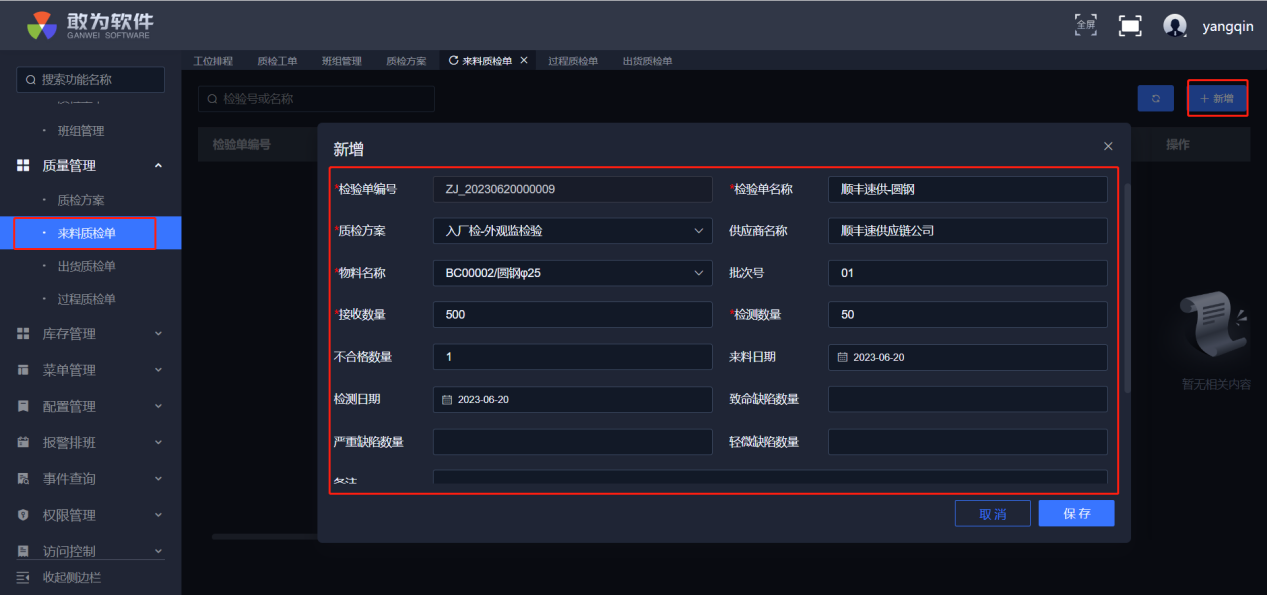Expand the 配置管理 menu group
This screenshot has height=595, width=1267.
click(x=158, y=407)
